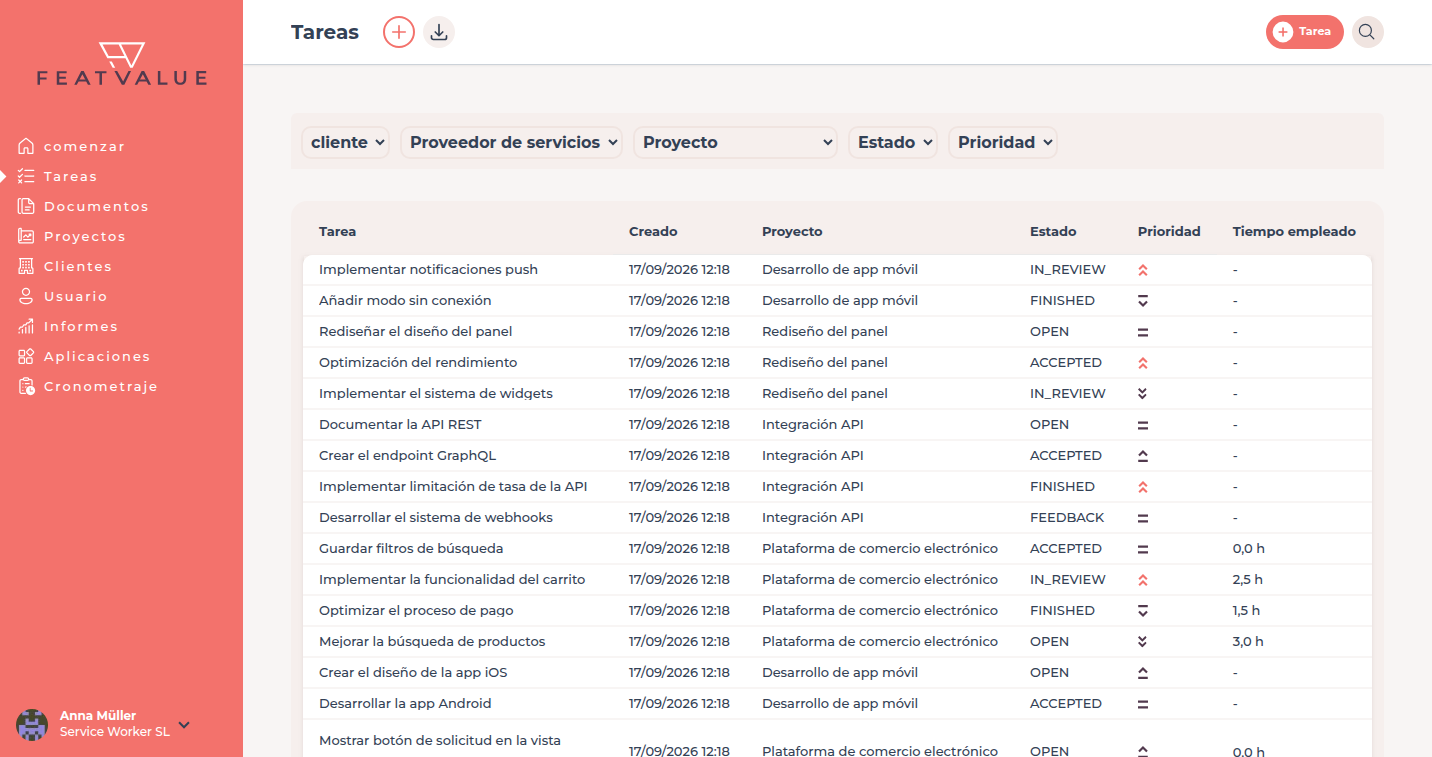1432x757 pixels.
Task: Open Proyectos in the sidebar
Action: [x=85, y=236]
